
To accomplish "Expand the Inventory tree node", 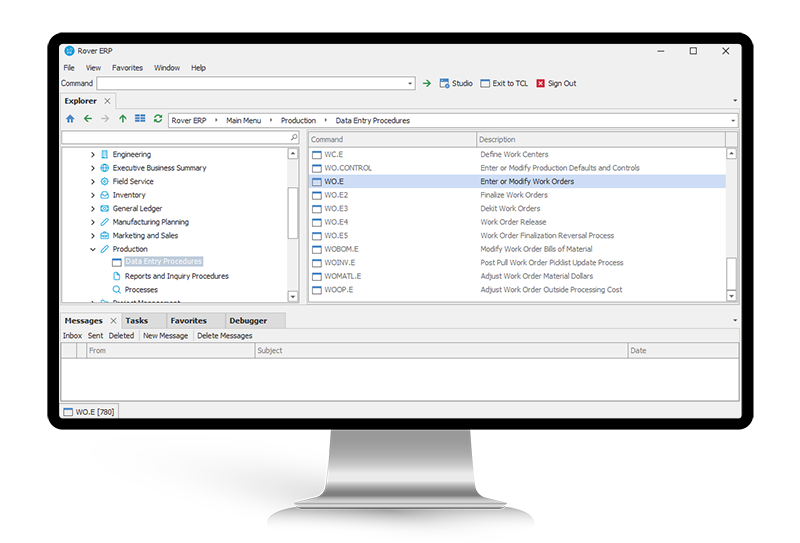I will (93, 195).
